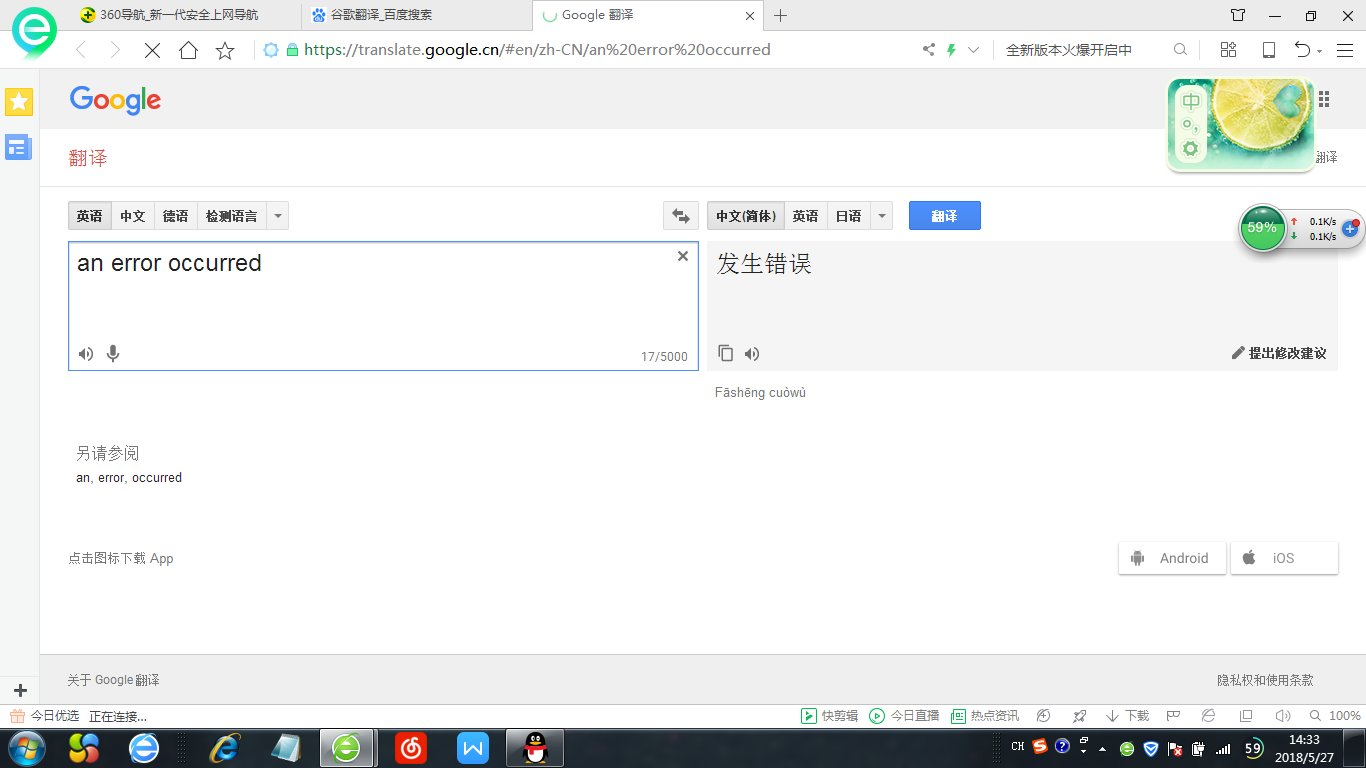Image resolution: width=1366 pixels, height=768 pixels.
Task: Start voice input with microphone icon
Action: [x=112, y=353]
